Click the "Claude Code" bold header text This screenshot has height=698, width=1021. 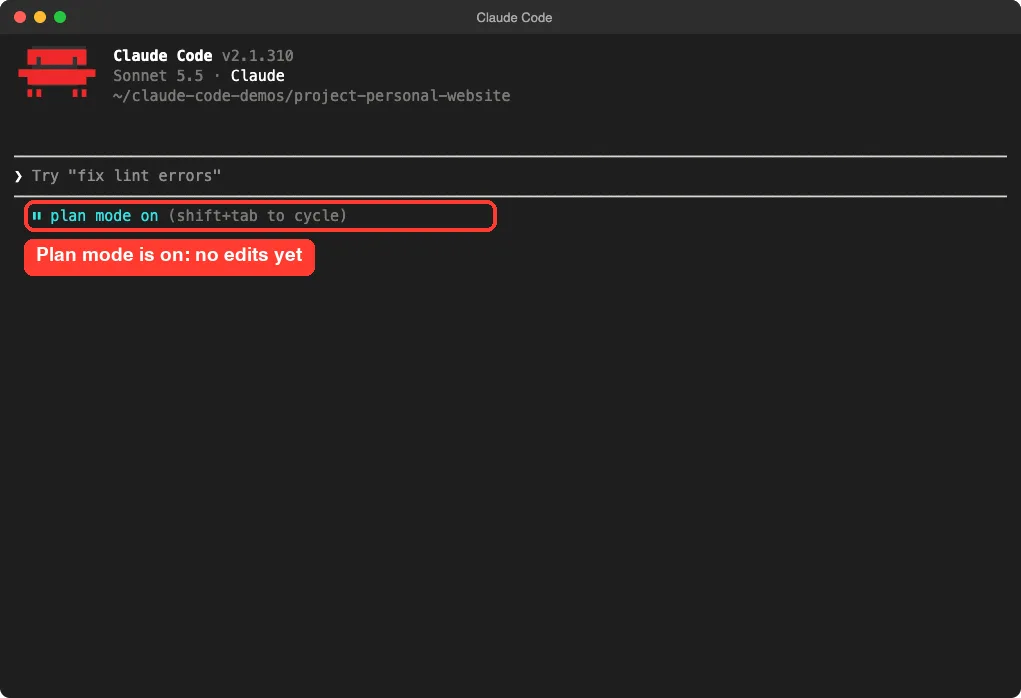[163, 55]
